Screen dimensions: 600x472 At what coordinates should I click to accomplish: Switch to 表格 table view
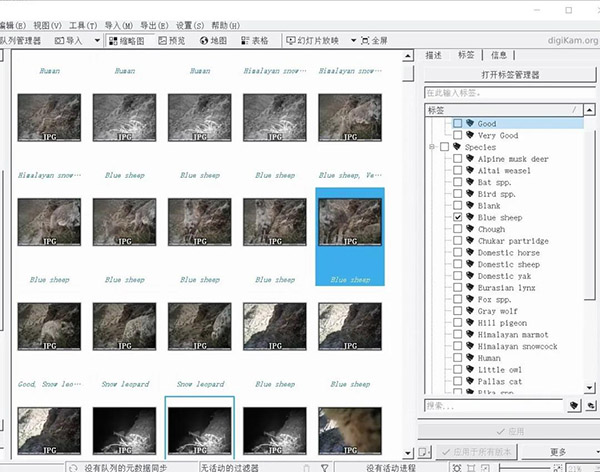pyautogui.click(x=254, y=41)
